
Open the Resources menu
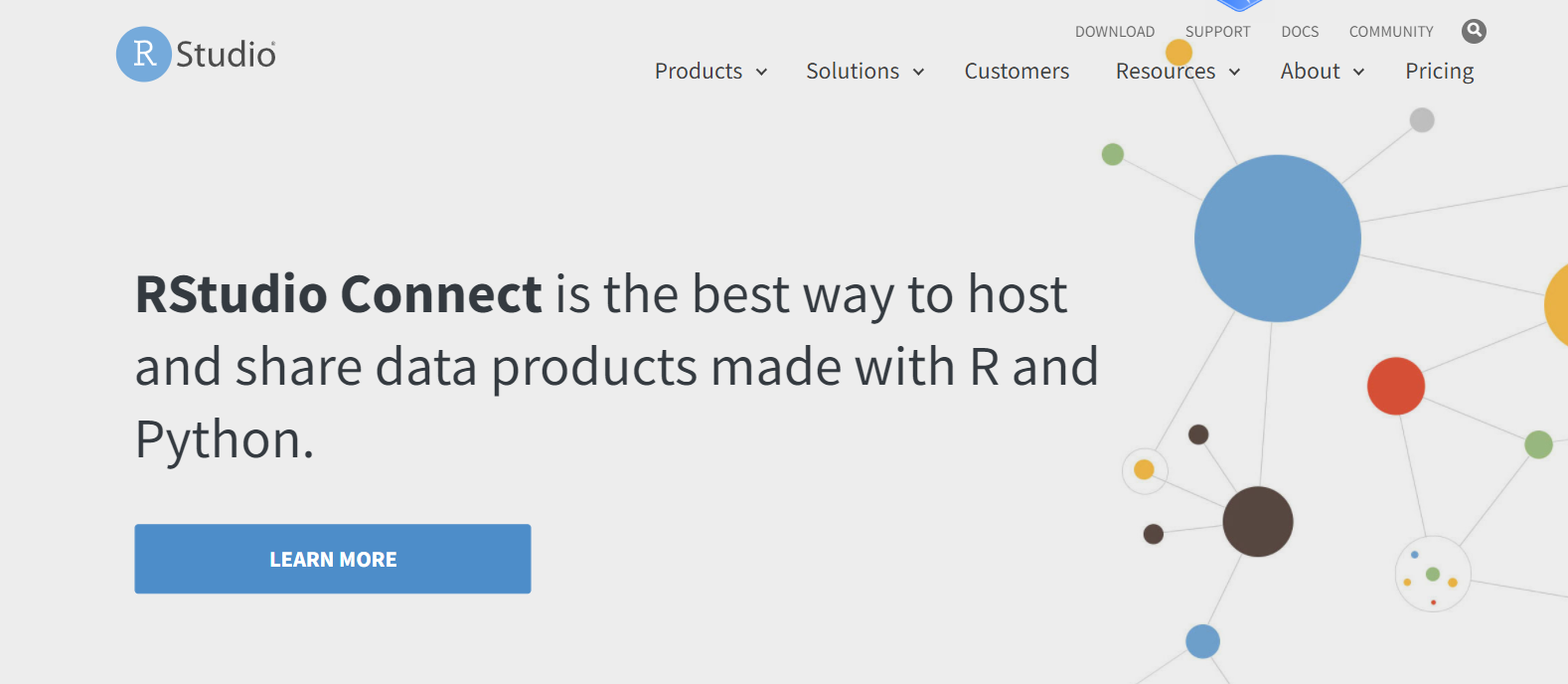click(1166, 72)
